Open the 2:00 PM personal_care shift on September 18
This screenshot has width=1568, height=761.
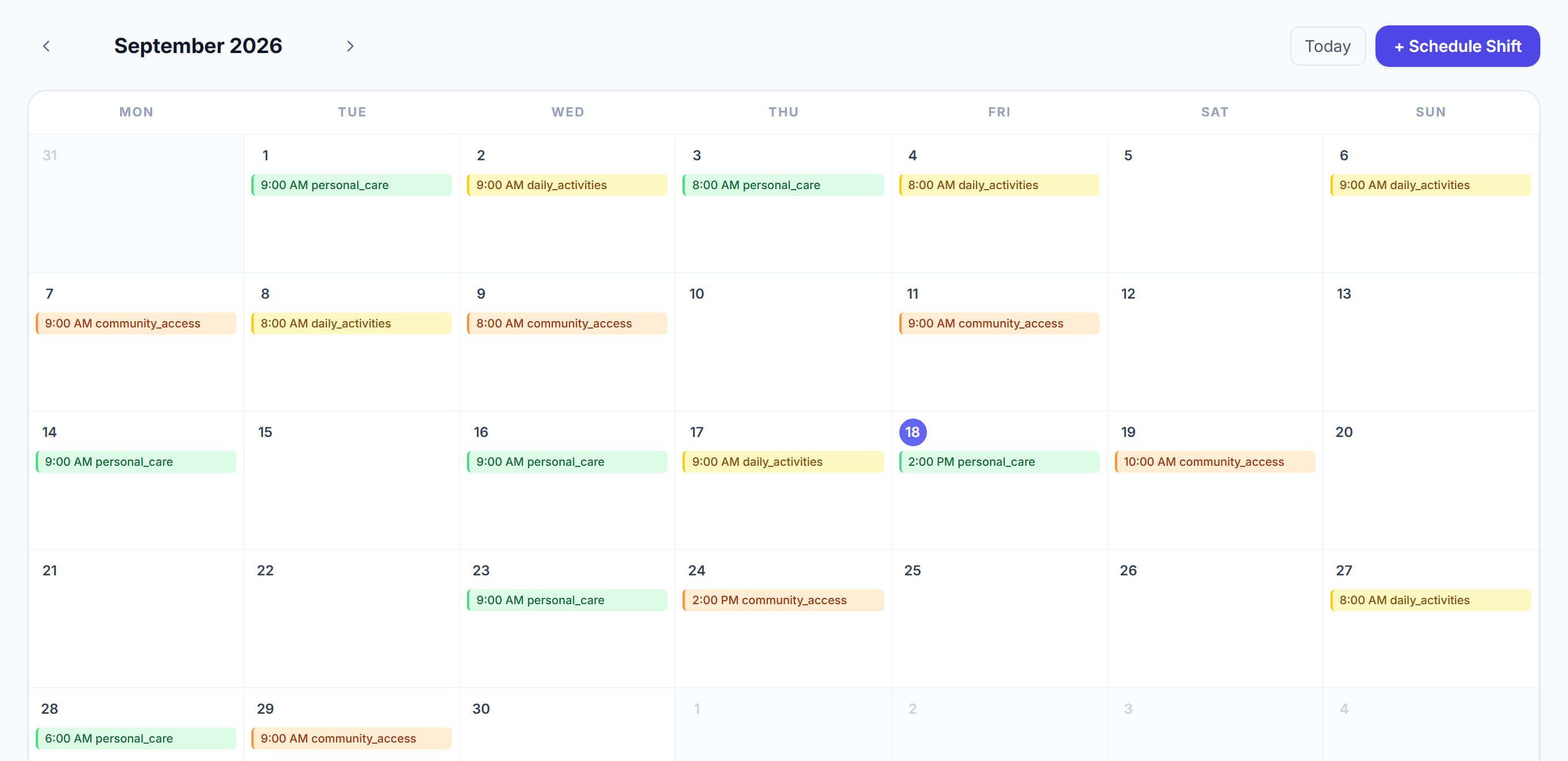pos(999,461)
